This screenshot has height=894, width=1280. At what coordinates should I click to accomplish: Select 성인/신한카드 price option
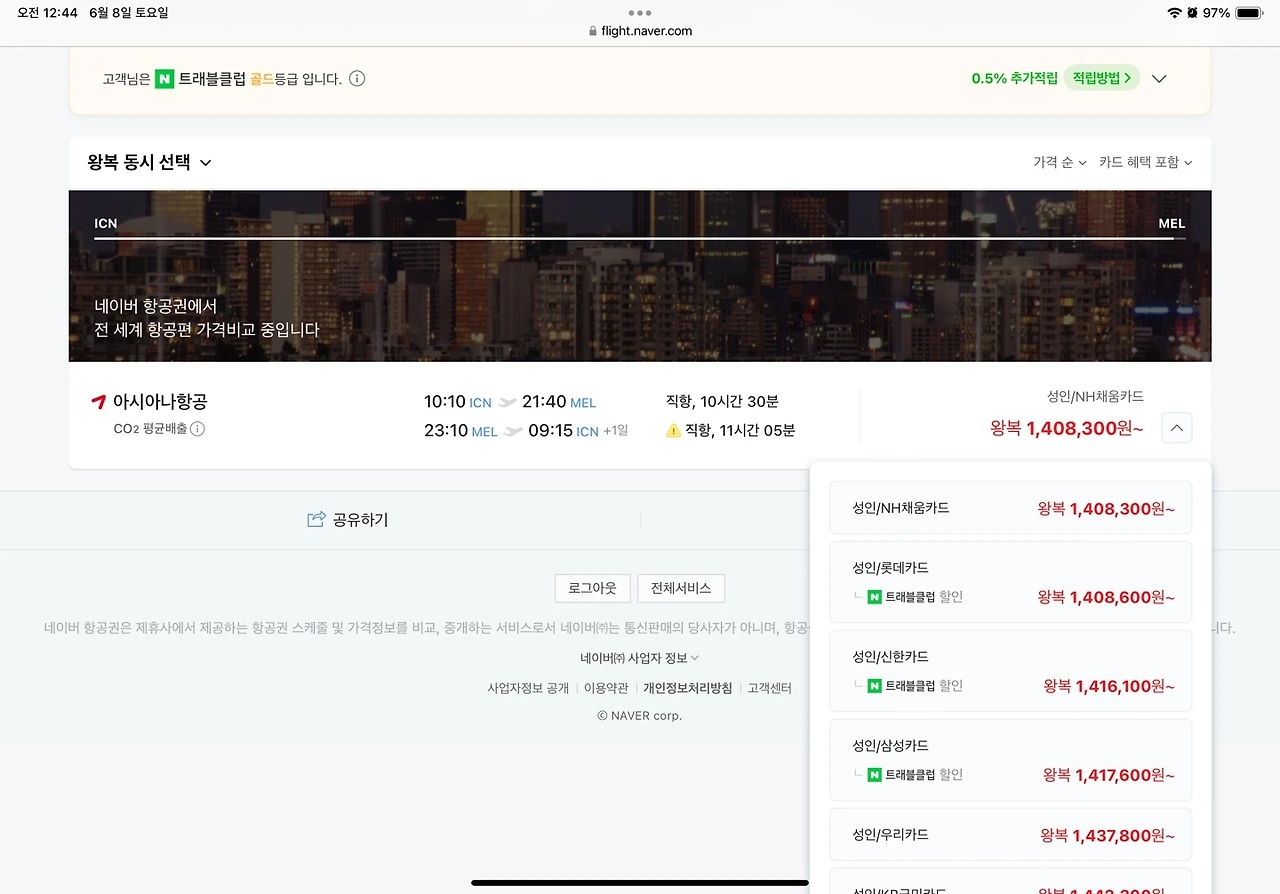coord(1010,671)
